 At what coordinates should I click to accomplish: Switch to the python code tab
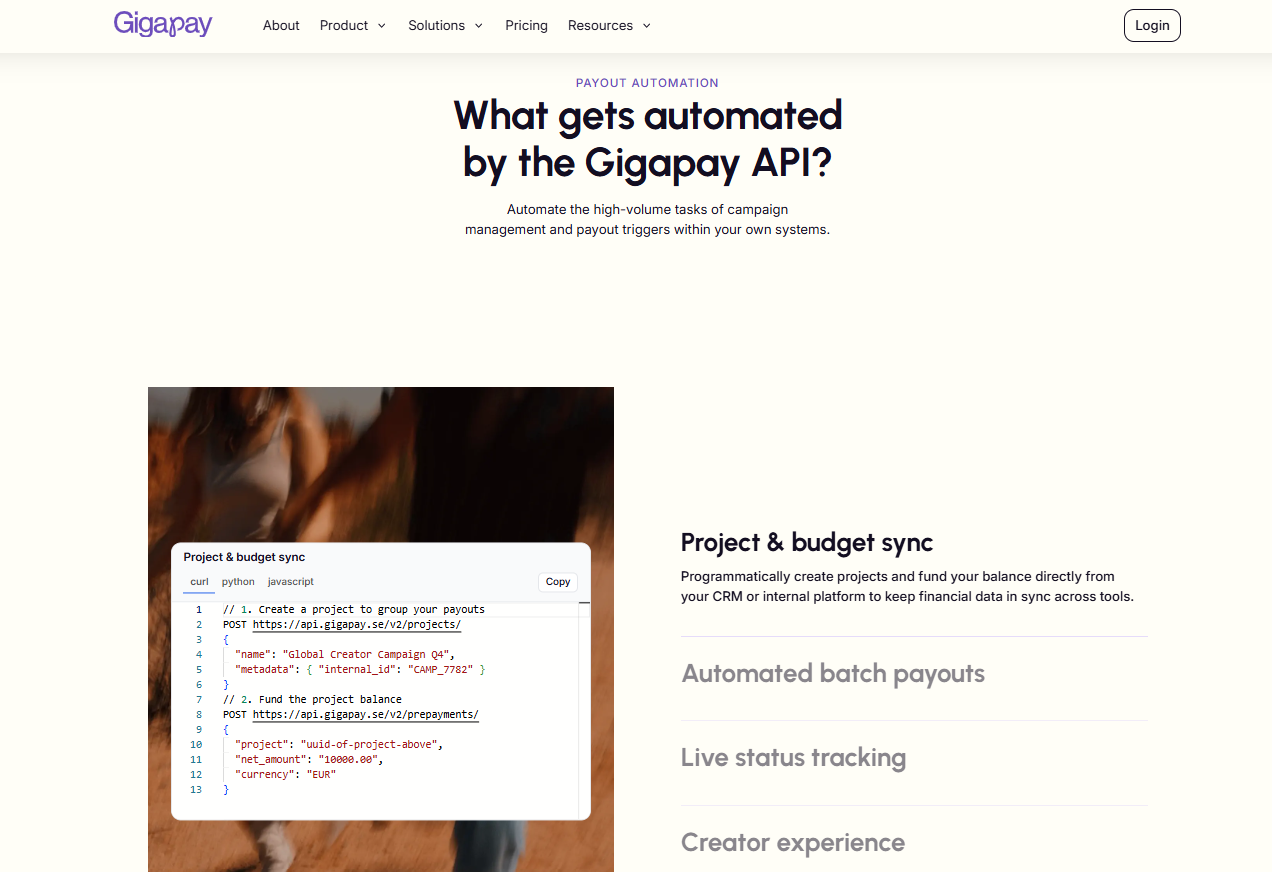pos(238,582)
